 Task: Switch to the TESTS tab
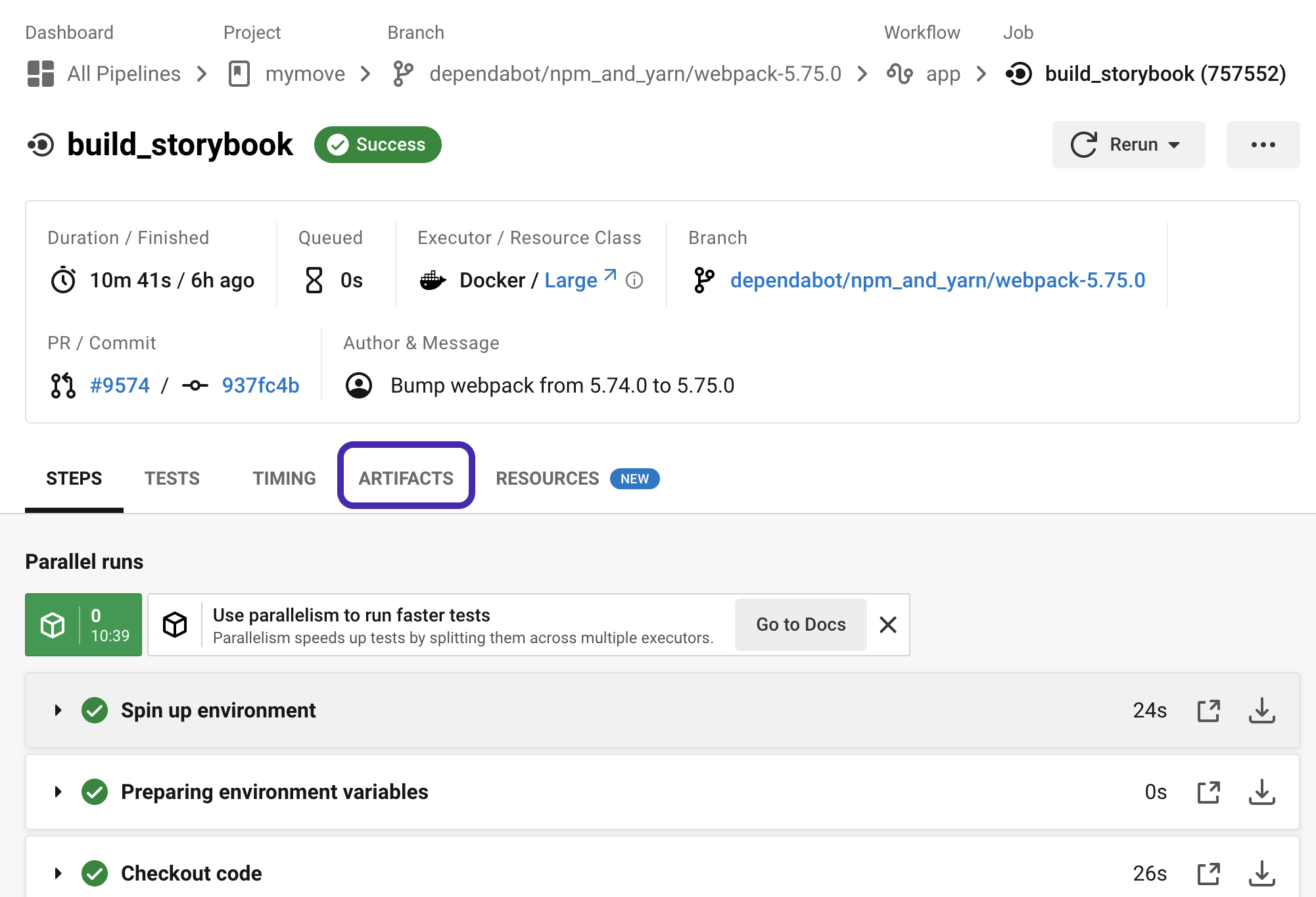[x=172, y=478]
